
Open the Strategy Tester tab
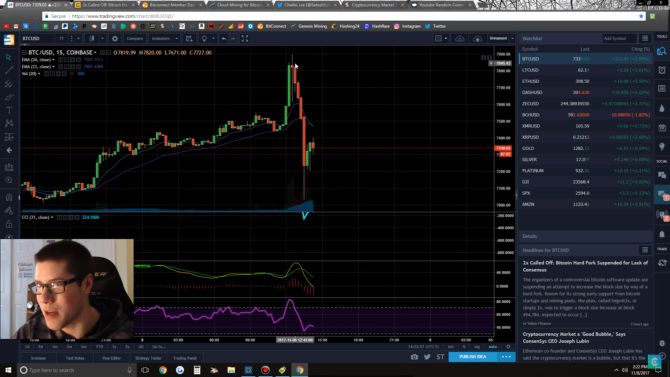(148, 358)
